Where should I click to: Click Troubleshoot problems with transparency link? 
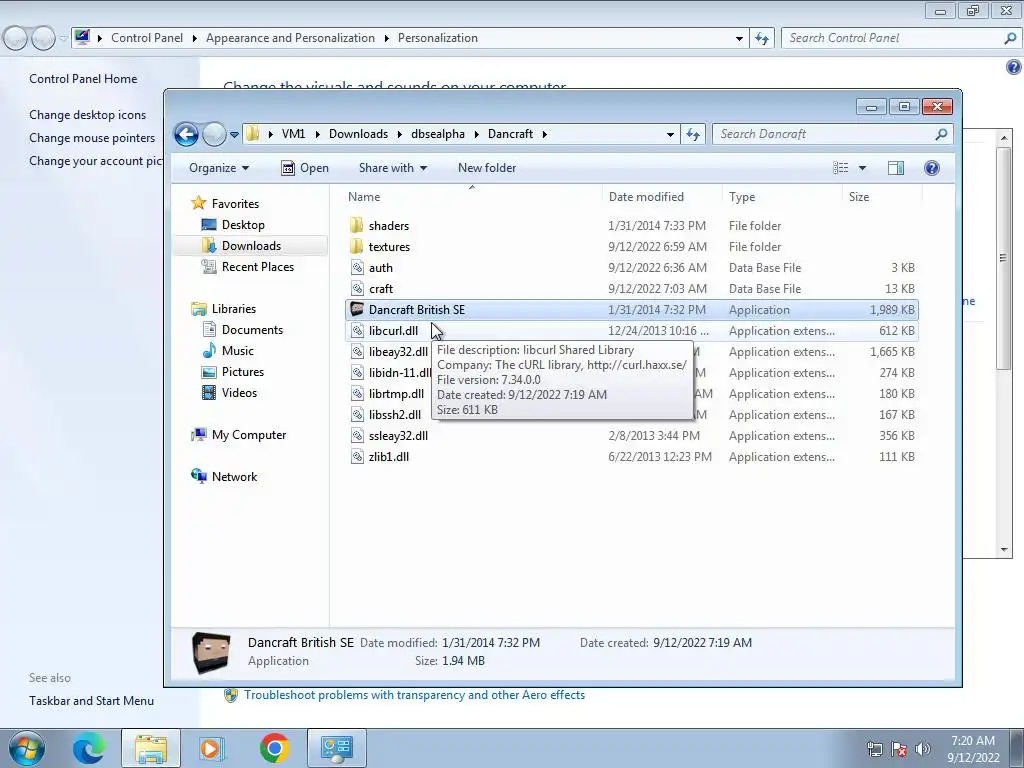(x=414, y=695)
